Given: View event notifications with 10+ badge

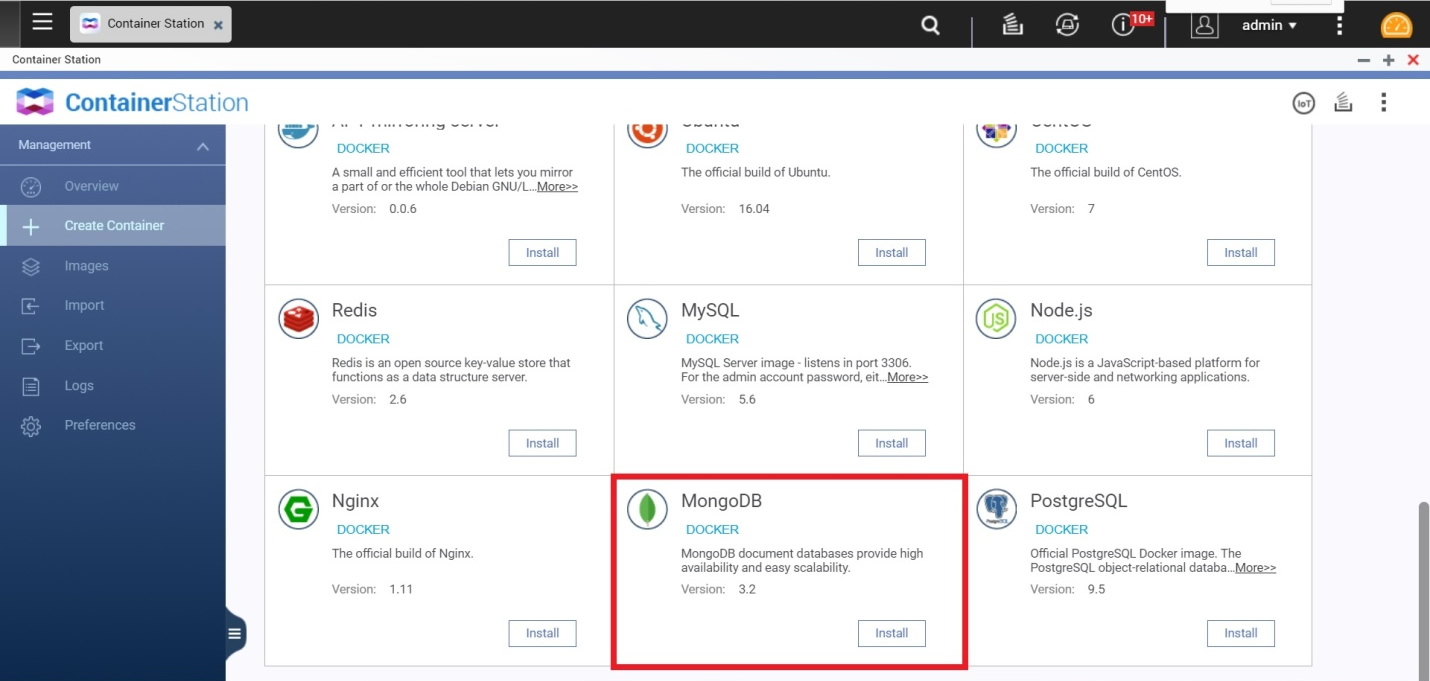Looking at the screenshot, I should point(1131,24).
